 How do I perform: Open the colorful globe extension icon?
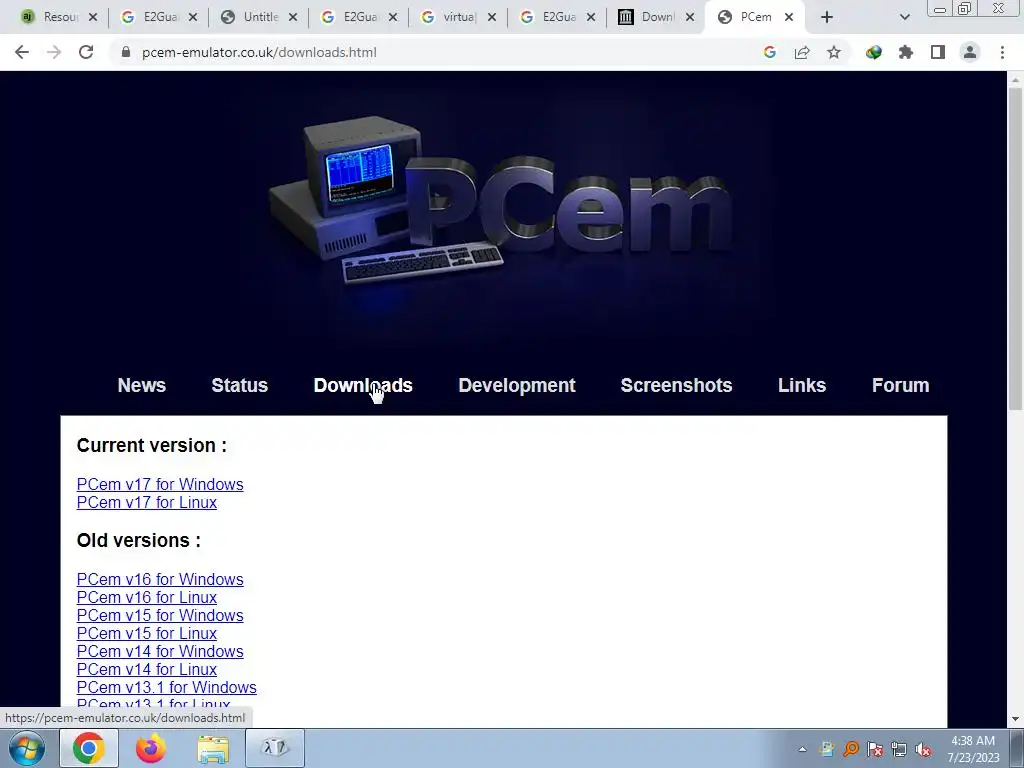[x=874, y=52]
